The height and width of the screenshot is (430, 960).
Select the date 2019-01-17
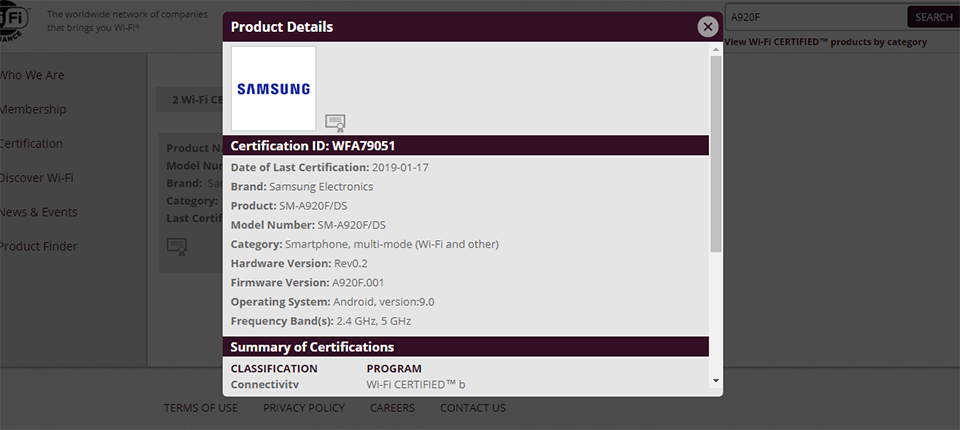click(400, 167)
